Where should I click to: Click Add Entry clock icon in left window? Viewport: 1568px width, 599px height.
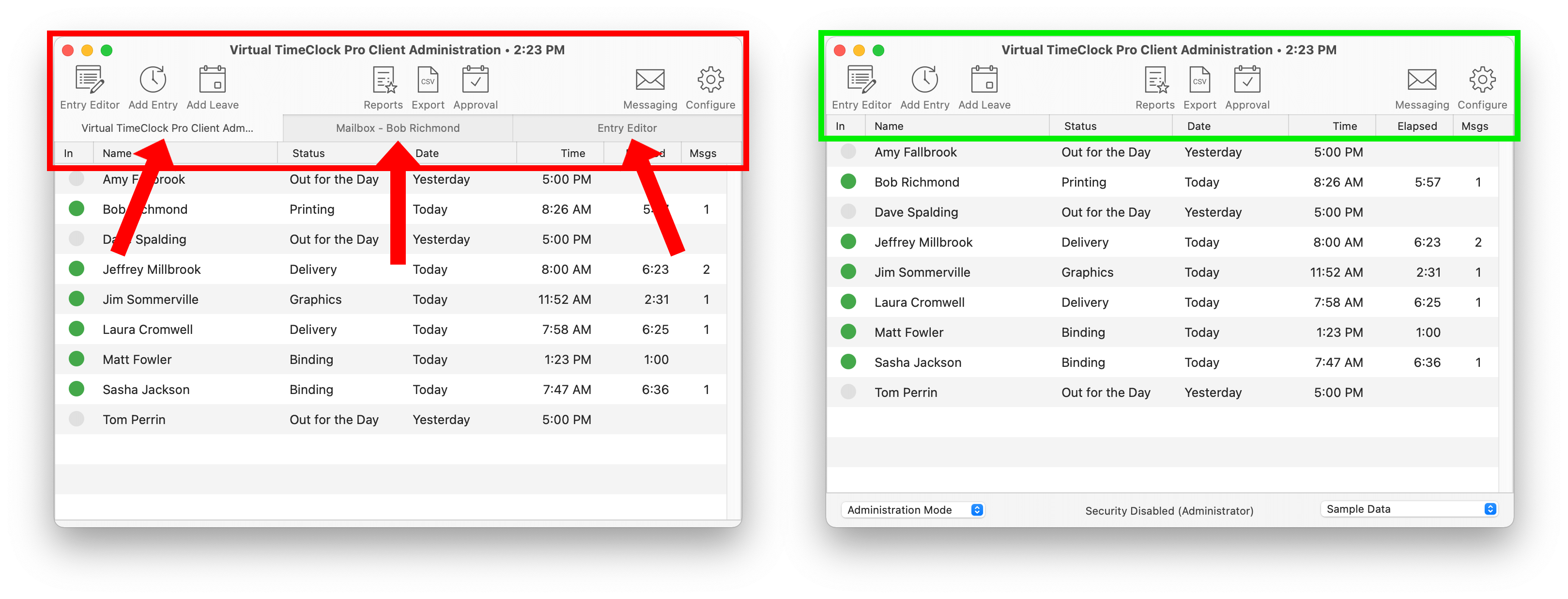pos(153,80)
